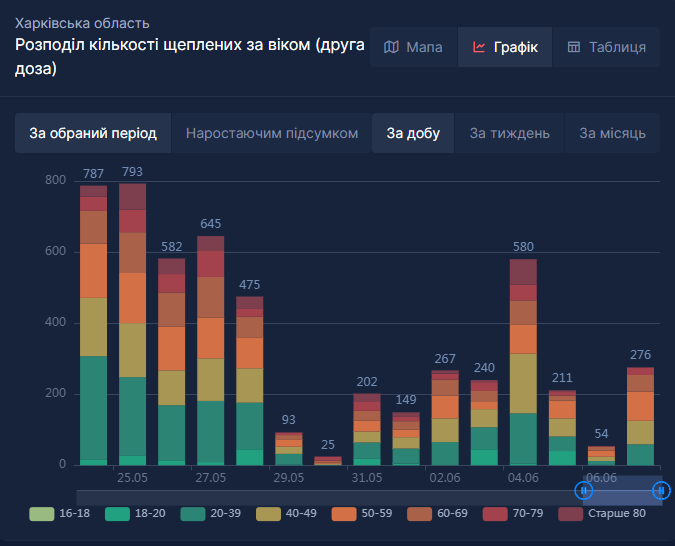675x546 pixels.
Task: Click the line chart icon in Графік tab
Action: point(480,47)
